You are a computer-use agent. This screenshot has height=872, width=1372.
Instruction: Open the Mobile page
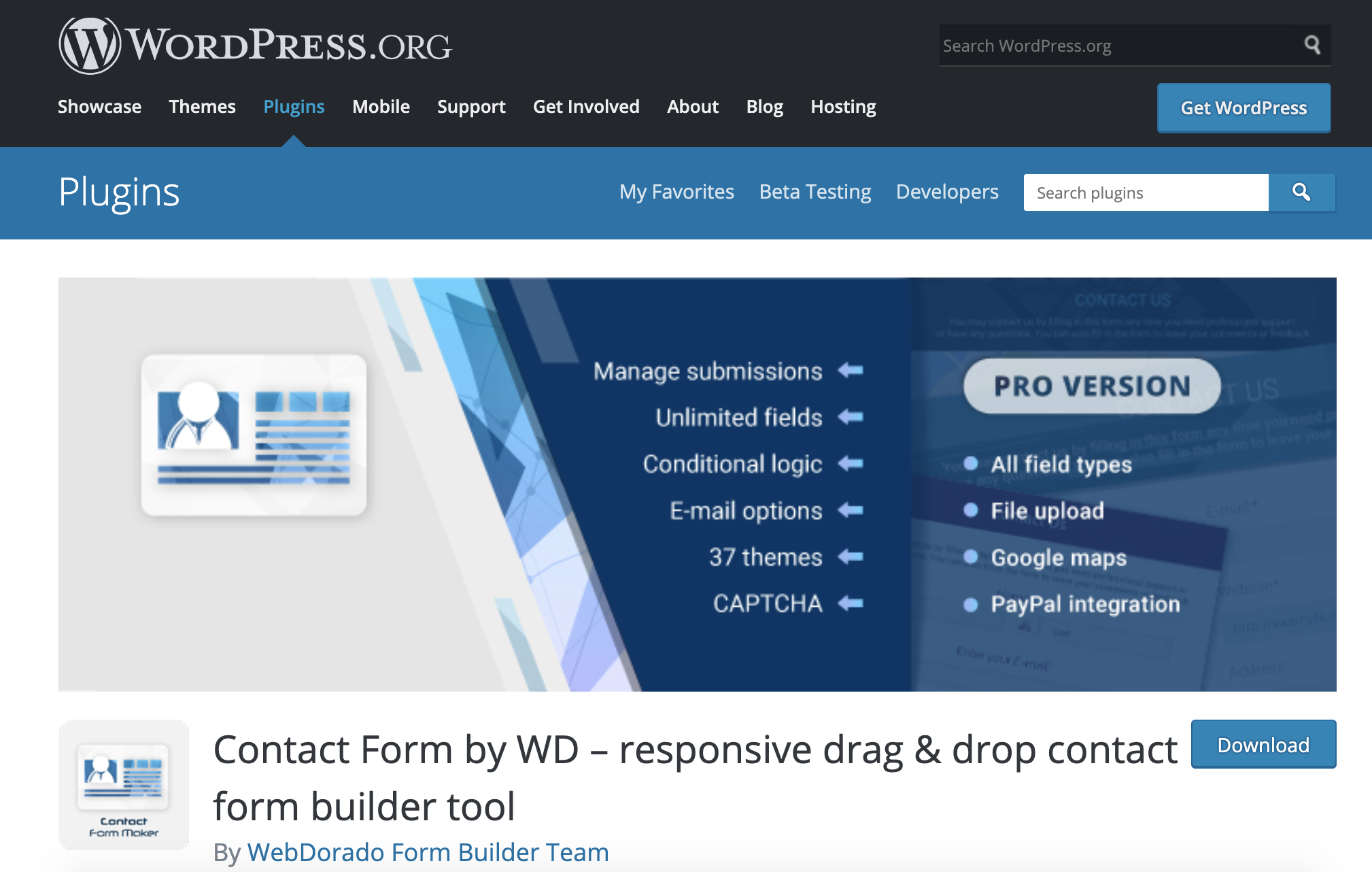point(381,107)
